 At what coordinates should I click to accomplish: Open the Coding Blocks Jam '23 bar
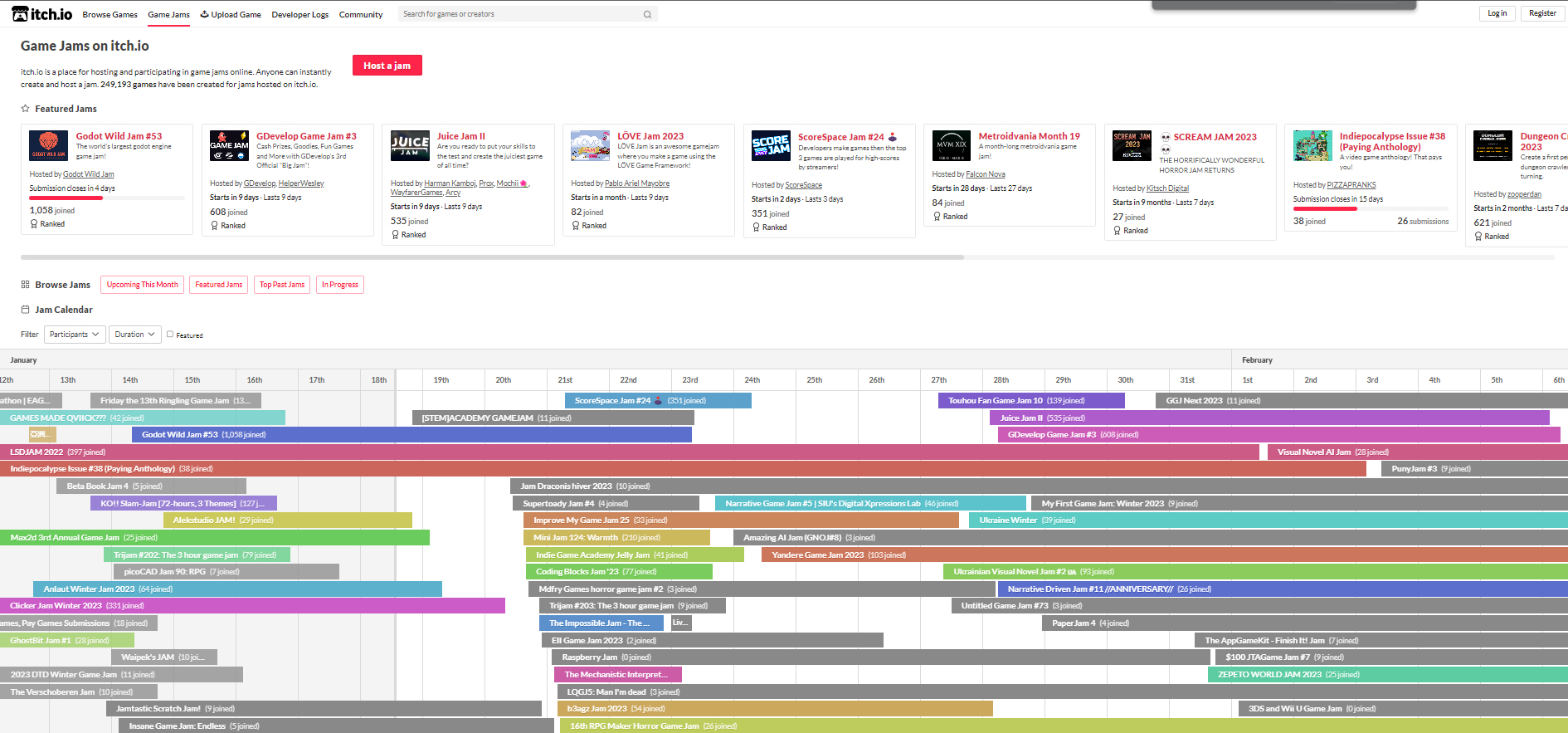(619, 572)
